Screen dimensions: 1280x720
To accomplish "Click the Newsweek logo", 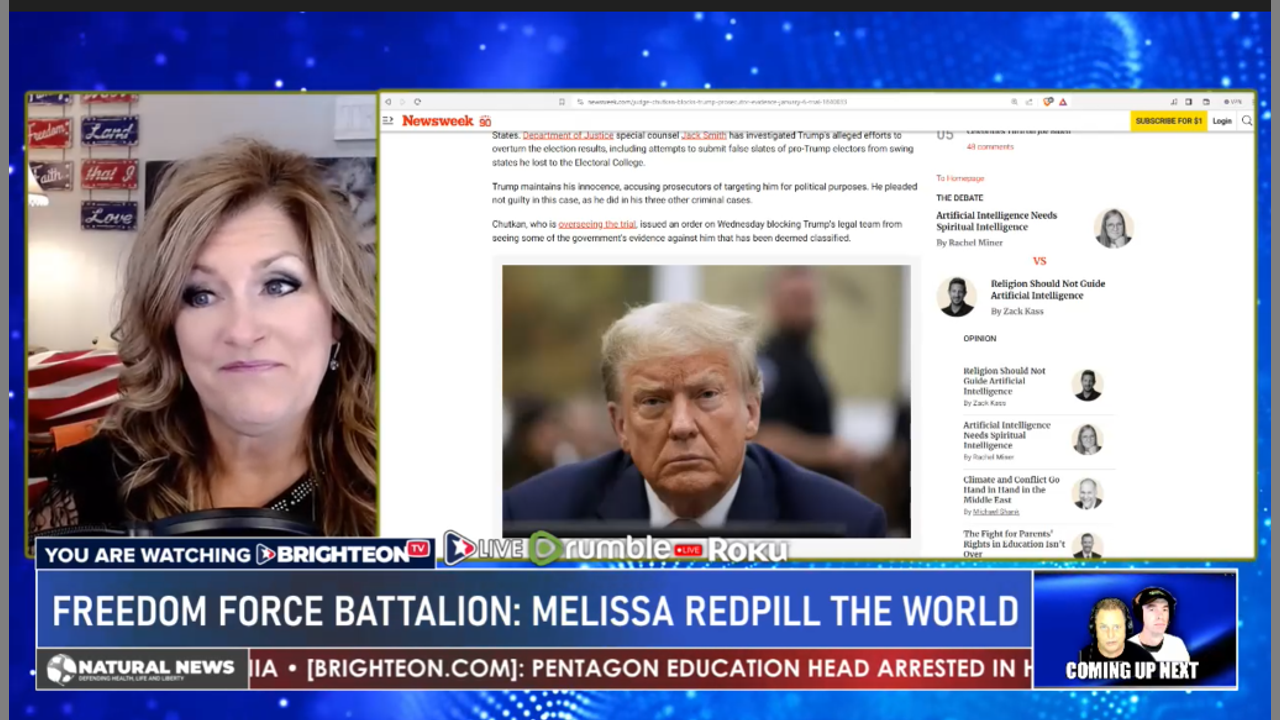I will 438,121.
